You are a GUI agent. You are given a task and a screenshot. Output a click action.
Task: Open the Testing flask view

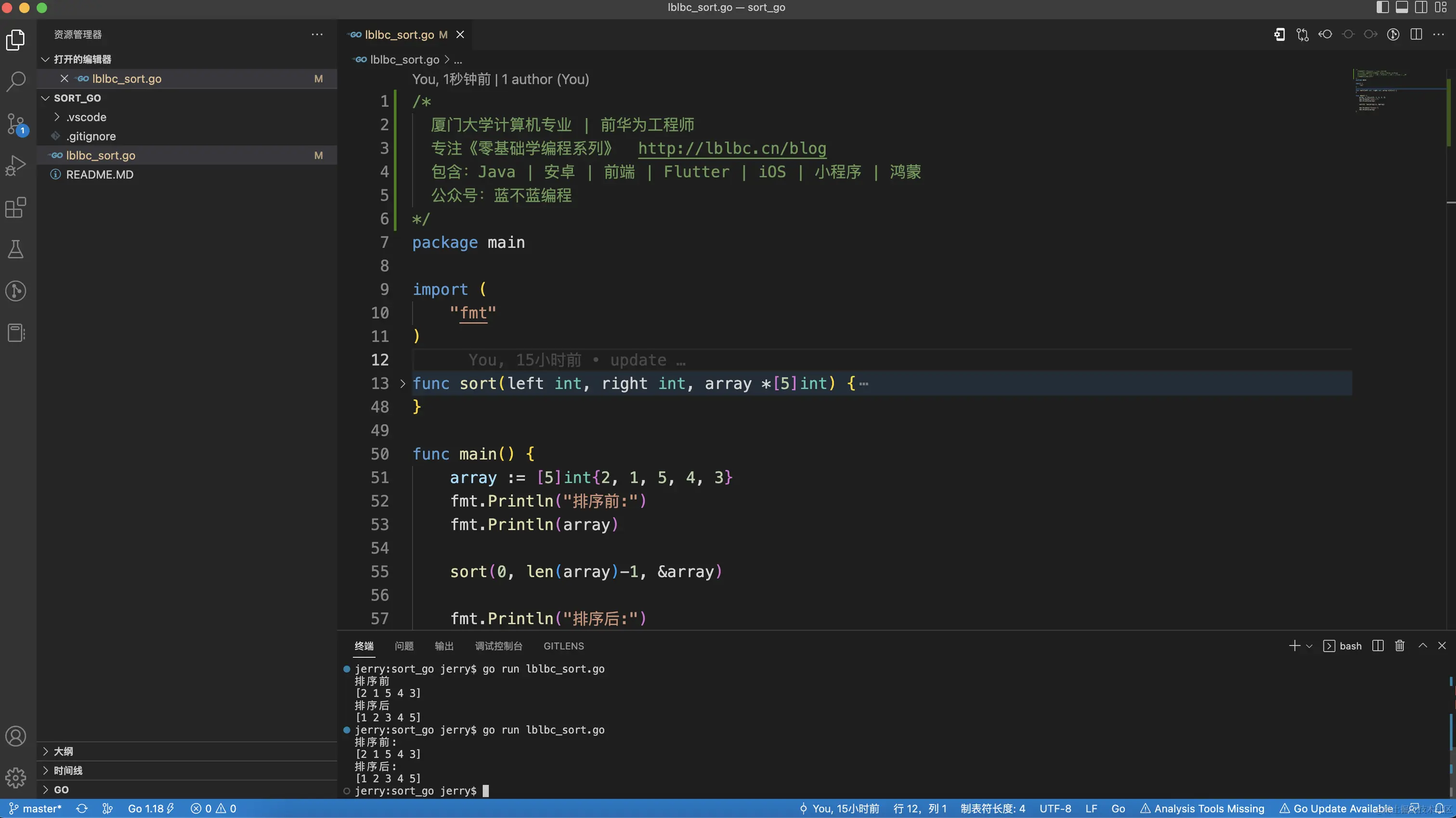click(x=16, y=249)
